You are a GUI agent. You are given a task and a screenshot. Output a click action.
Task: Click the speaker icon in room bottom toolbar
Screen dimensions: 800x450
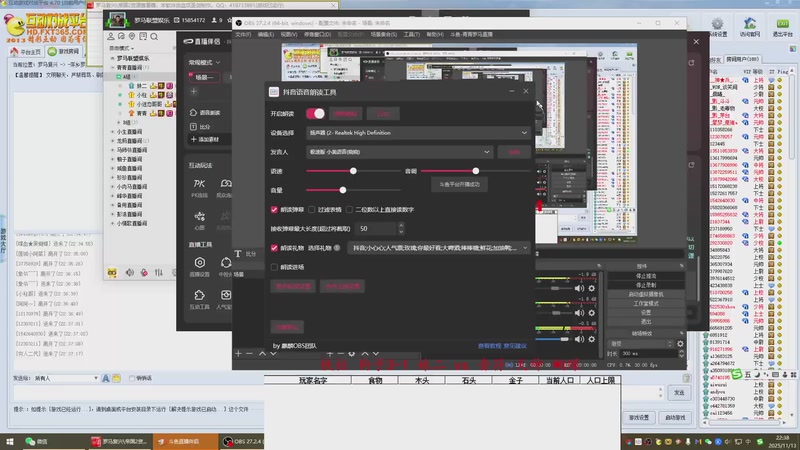[x=130, y=273]
